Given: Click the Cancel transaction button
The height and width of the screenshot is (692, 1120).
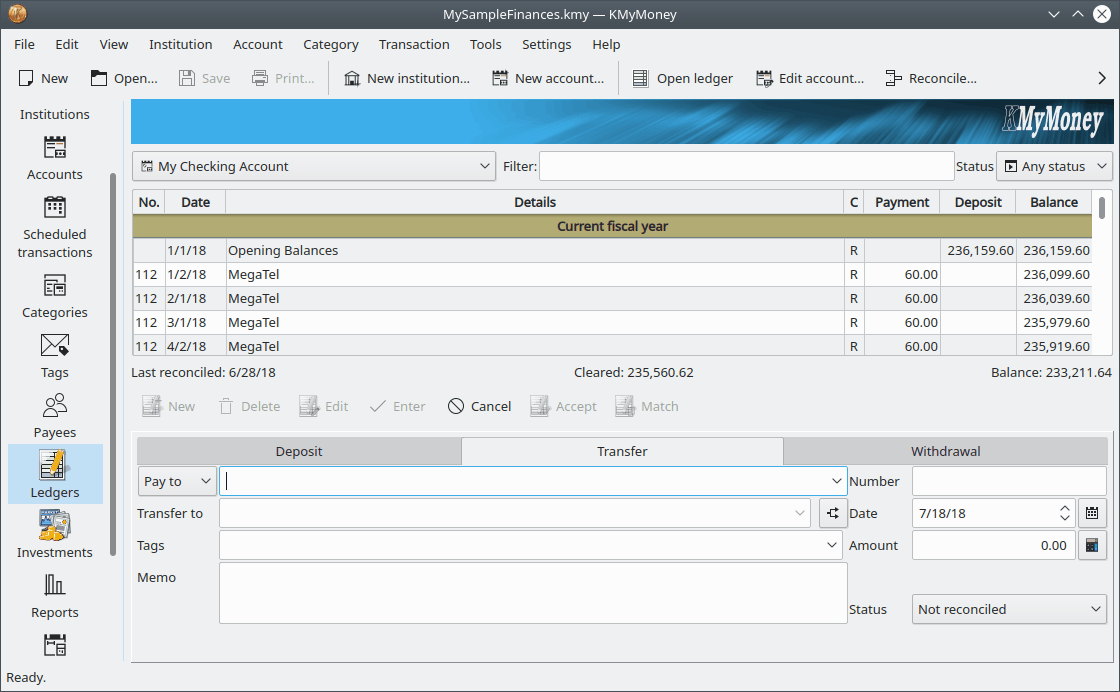Looking at the screenshot, I should 479,406.
